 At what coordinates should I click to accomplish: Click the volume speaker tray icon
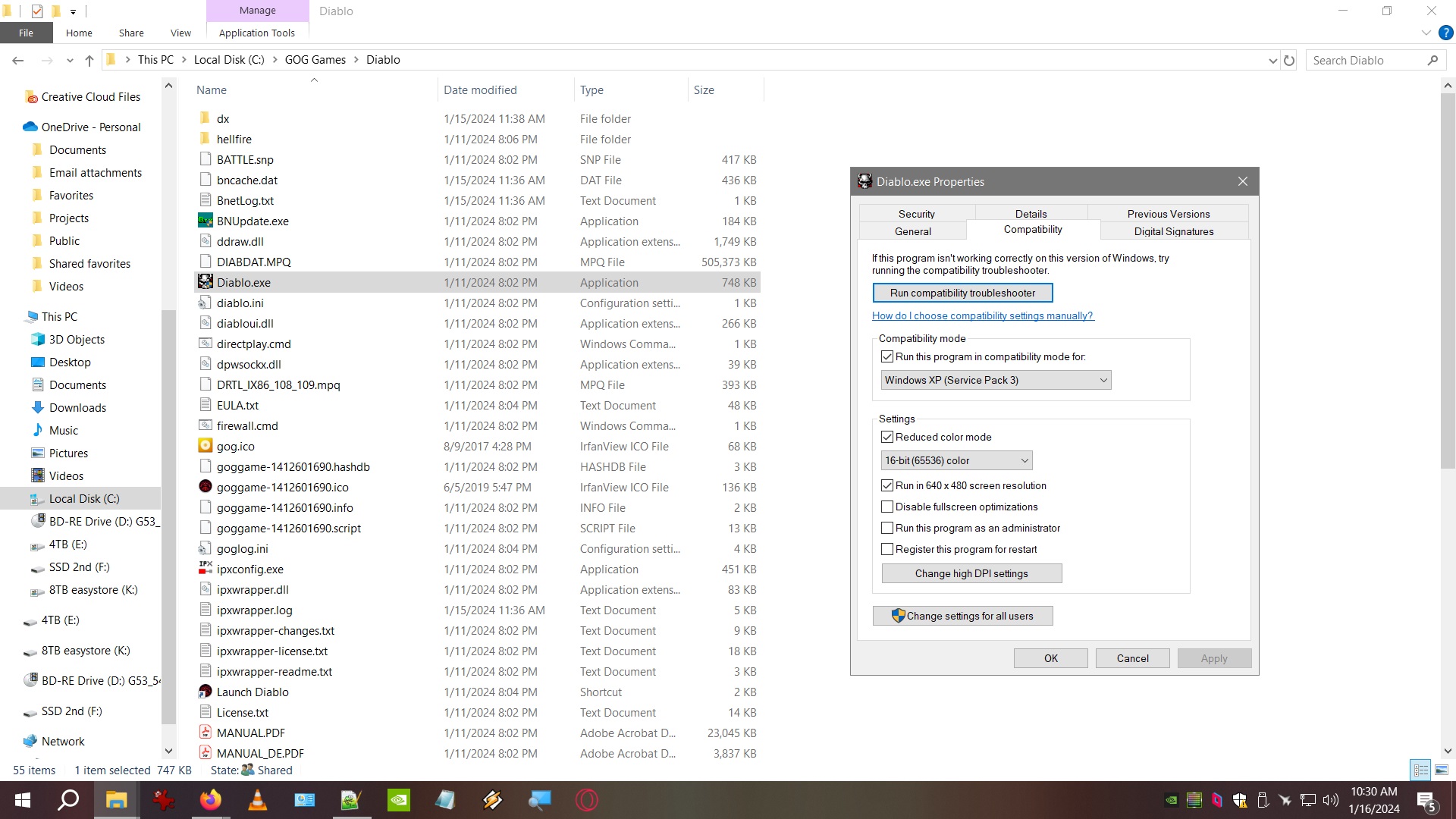click(1331, 800)
